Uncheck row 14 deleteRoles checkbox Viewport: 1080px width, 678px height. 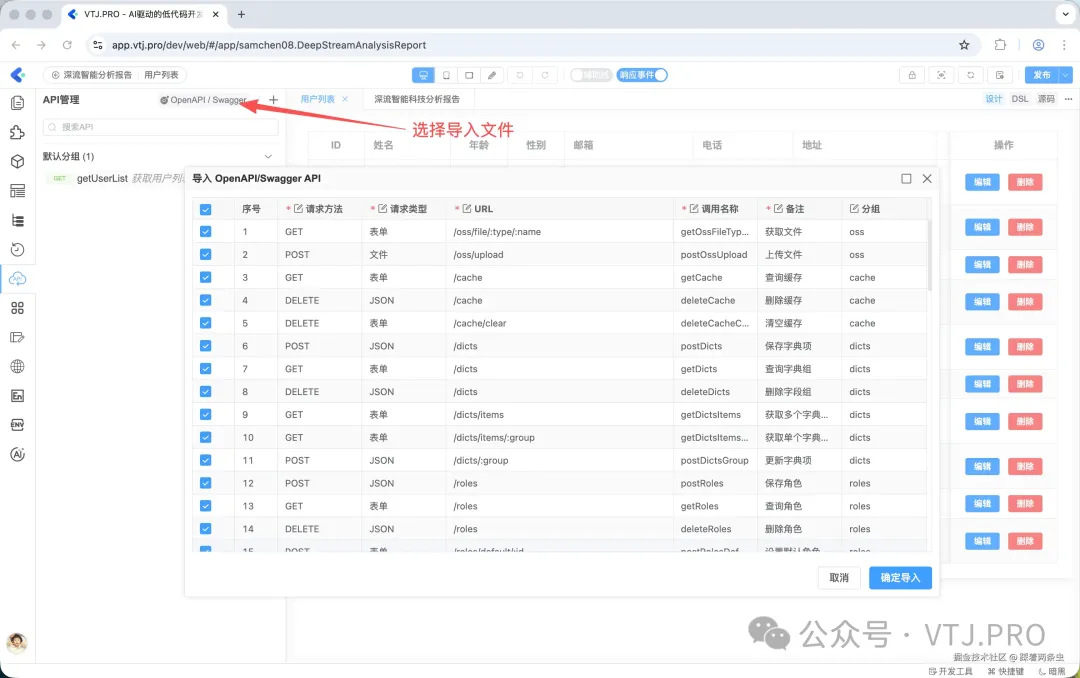point(205,528)
